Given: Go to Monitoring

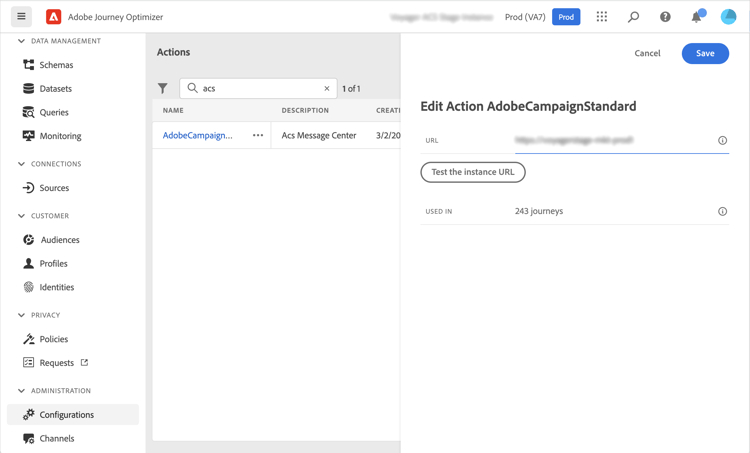Looking at the screenshot, I should [60, 136].
